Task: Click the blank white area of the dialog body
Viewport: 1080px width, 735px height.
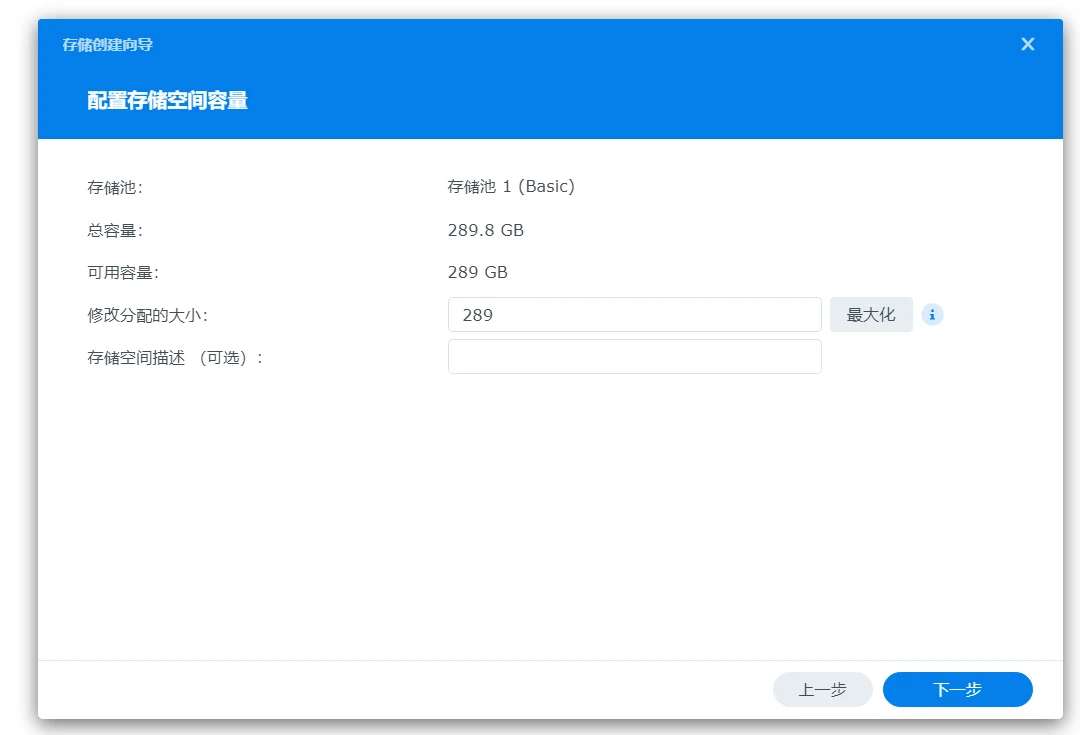Action: point(550,520)
